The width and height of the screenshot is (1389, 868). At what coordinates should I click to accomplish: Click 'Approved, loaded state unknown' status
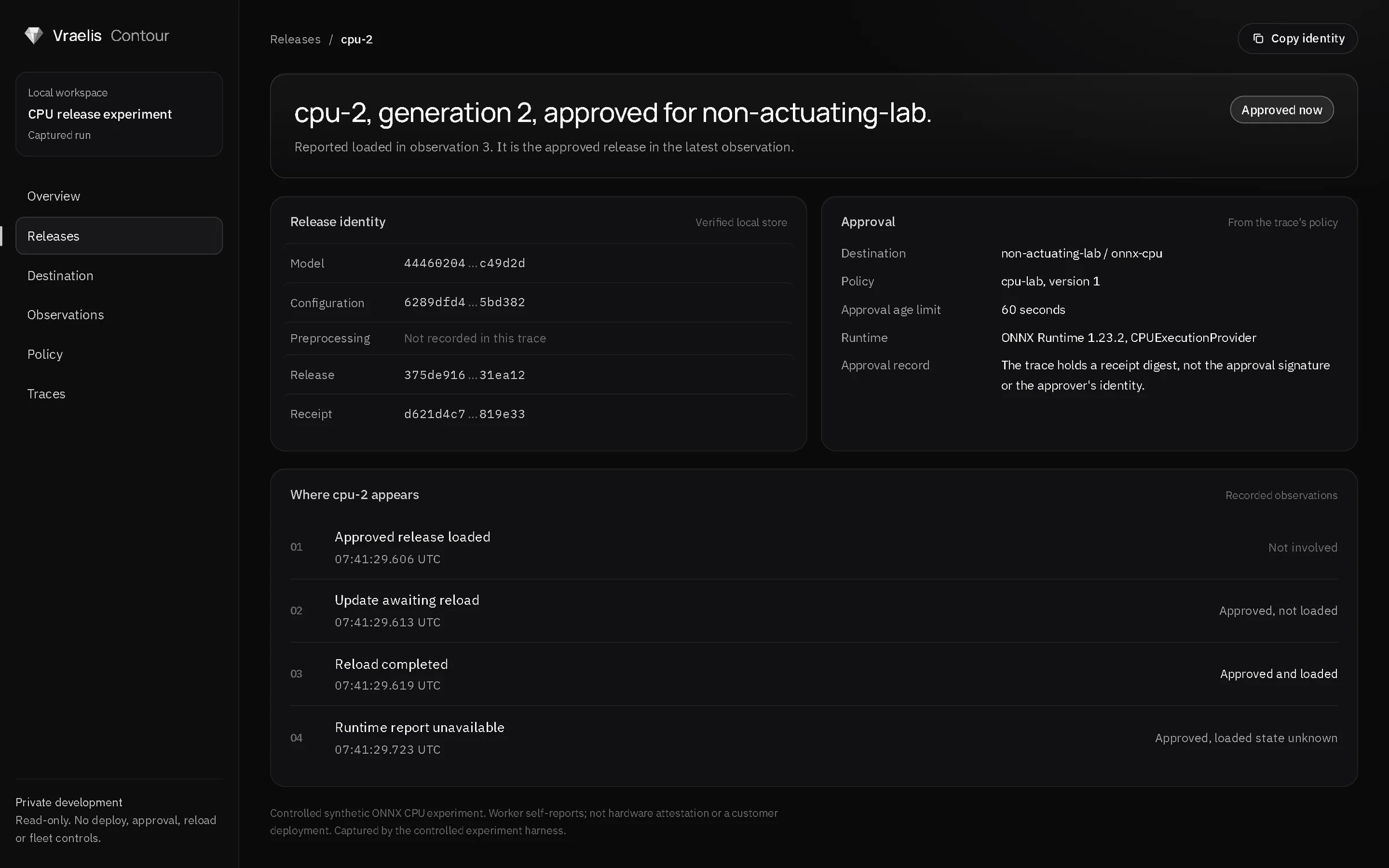point(1246,738)
